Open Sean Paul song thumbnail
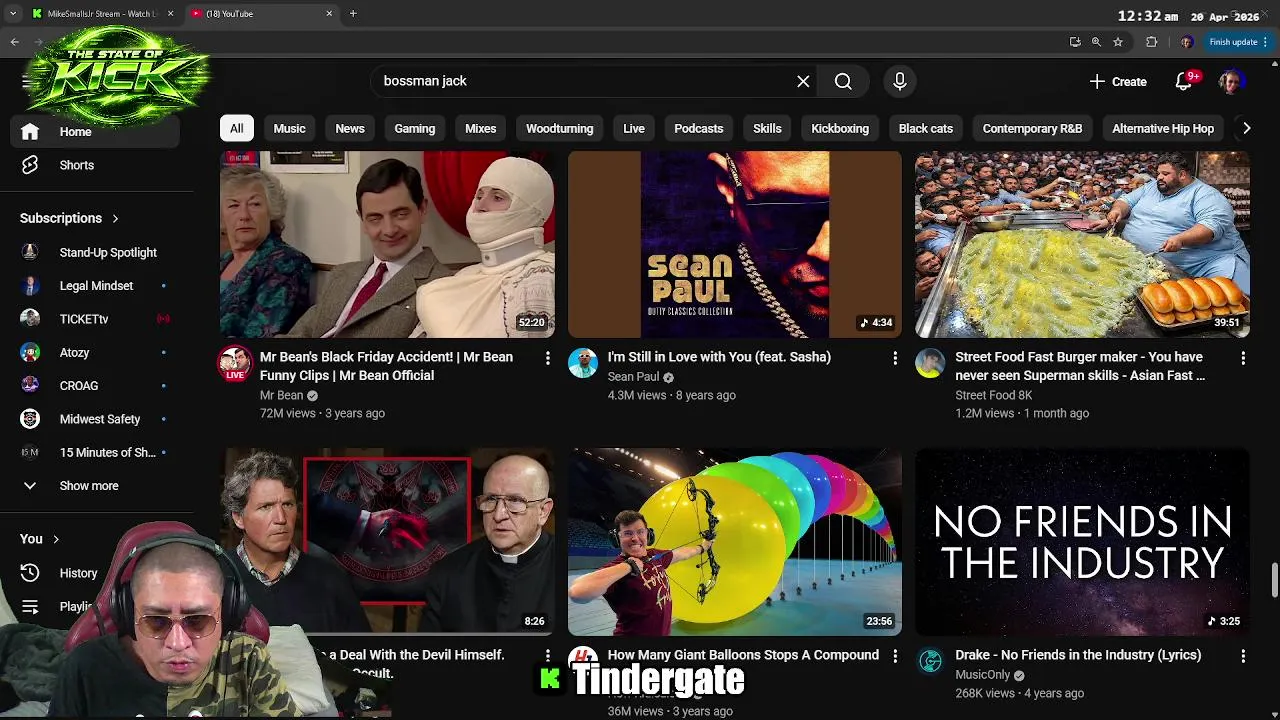1280x720 pixels. point(734,245)
